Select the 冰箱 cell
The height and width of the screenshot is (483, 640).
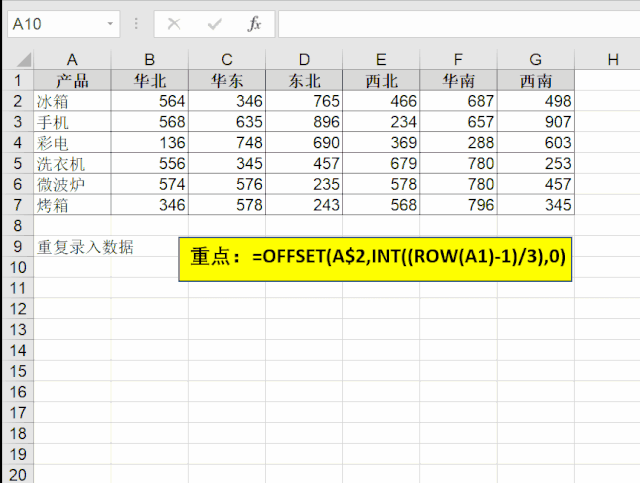pyautogui.click(x=72, y=101)
